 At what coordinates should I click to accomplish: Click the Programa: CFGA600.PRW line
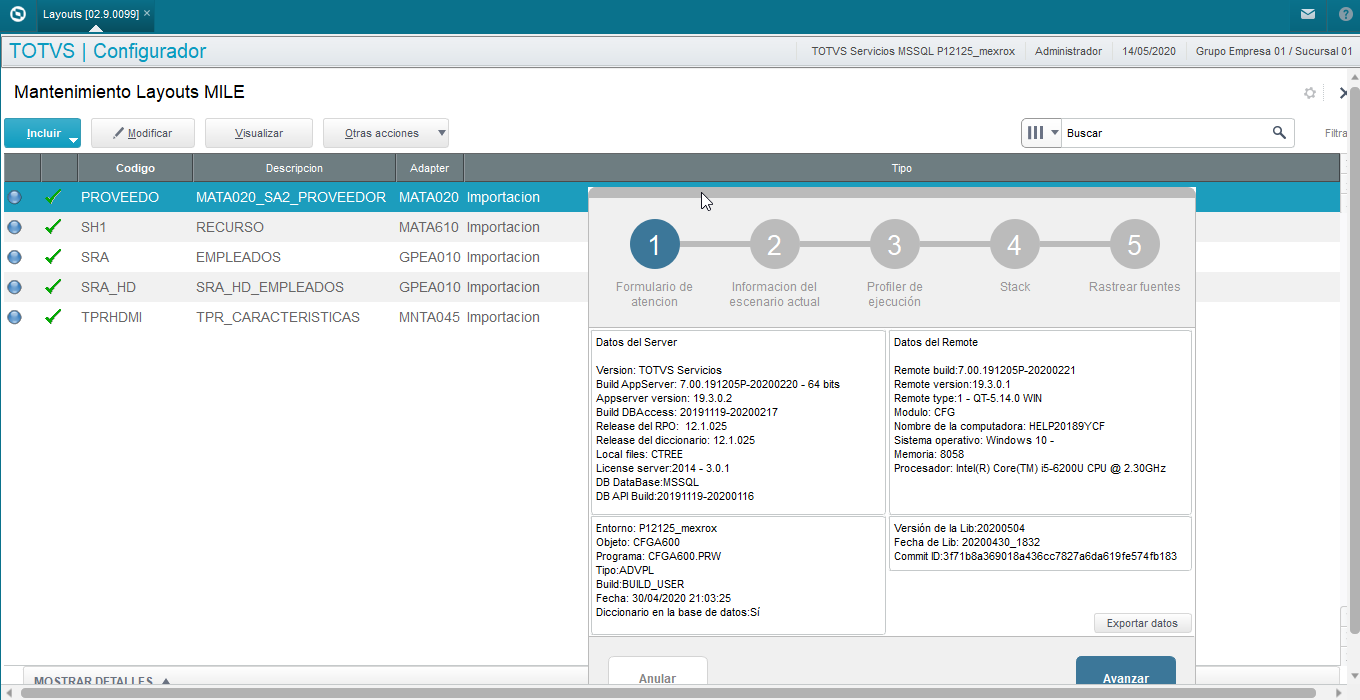657,556
